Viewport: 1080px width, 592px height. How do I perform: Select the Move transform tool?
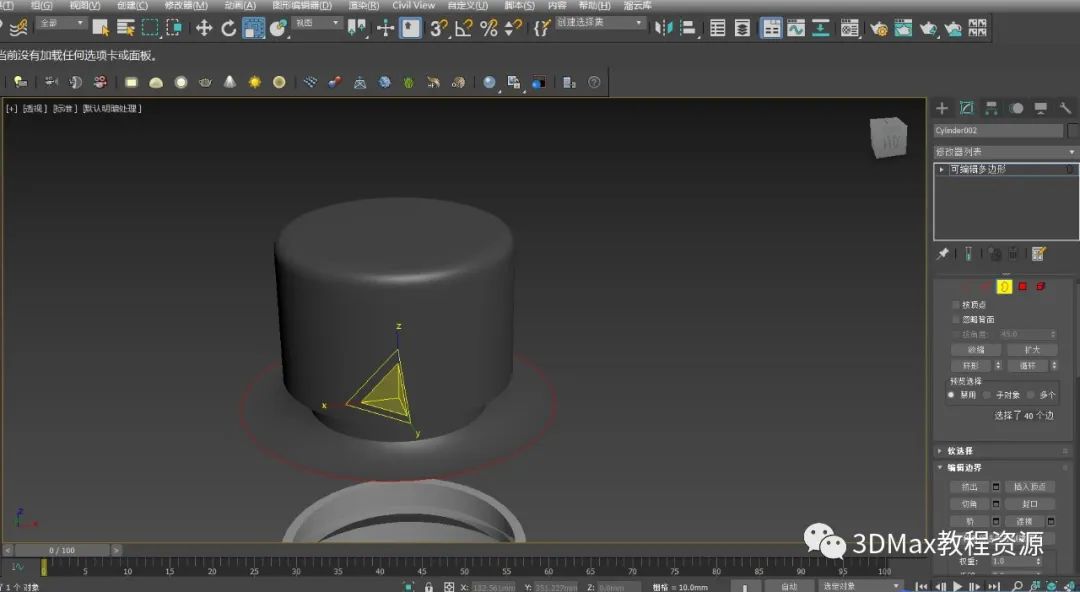204,28
